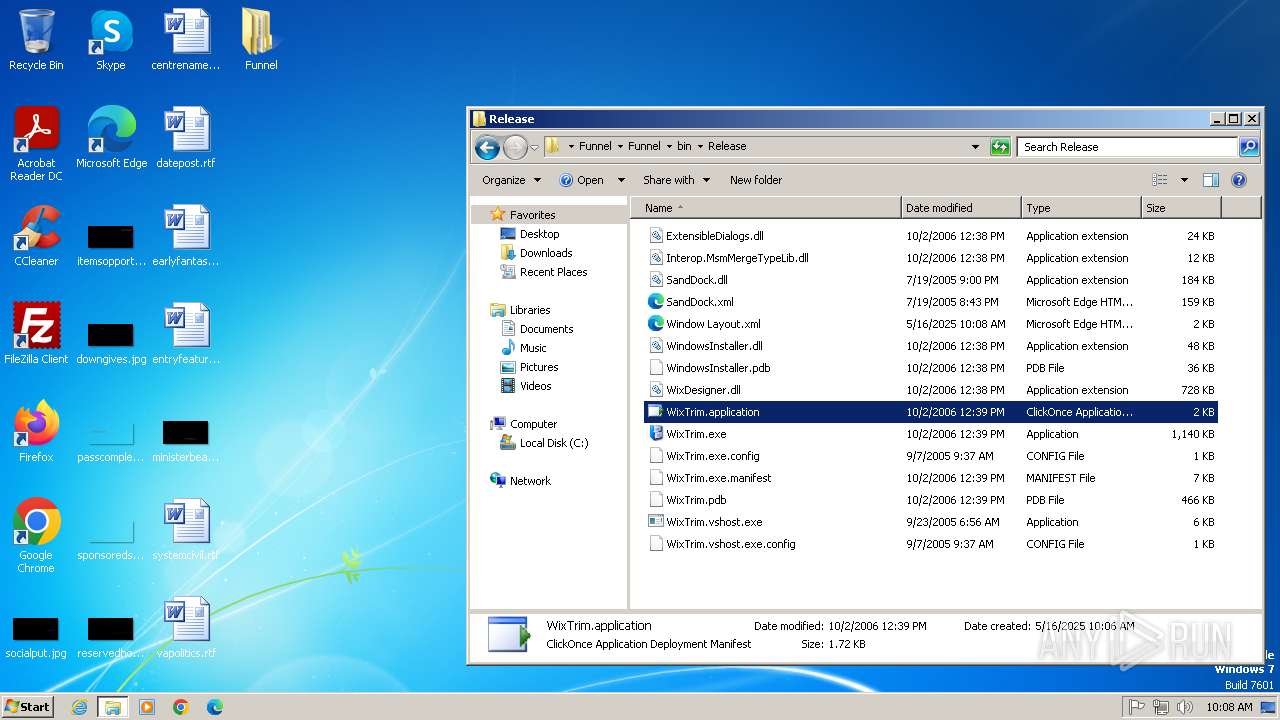Open Documents library
The image size is (1280, 720).
(546, 329)
